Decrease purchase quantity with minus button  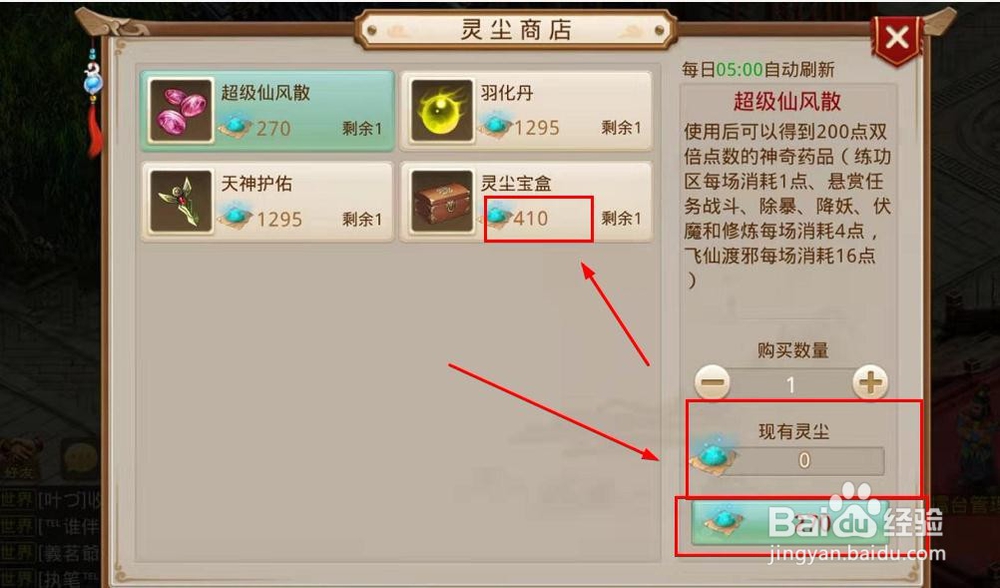click(712, 383)
